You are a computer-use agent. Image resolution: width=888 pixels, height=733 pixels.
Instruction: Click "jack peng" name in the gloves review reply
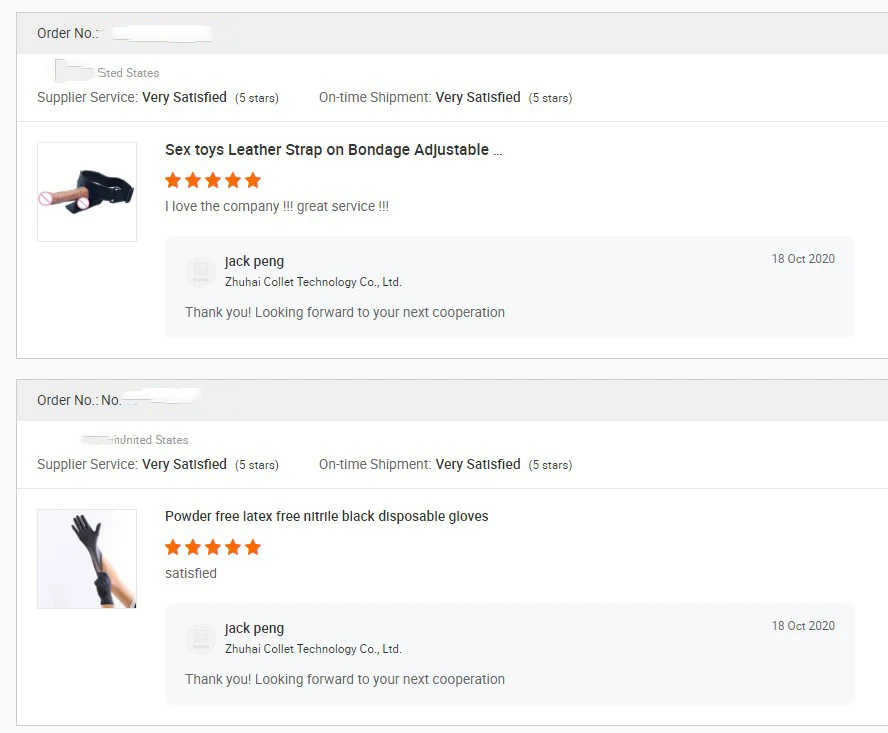(254, 629)
